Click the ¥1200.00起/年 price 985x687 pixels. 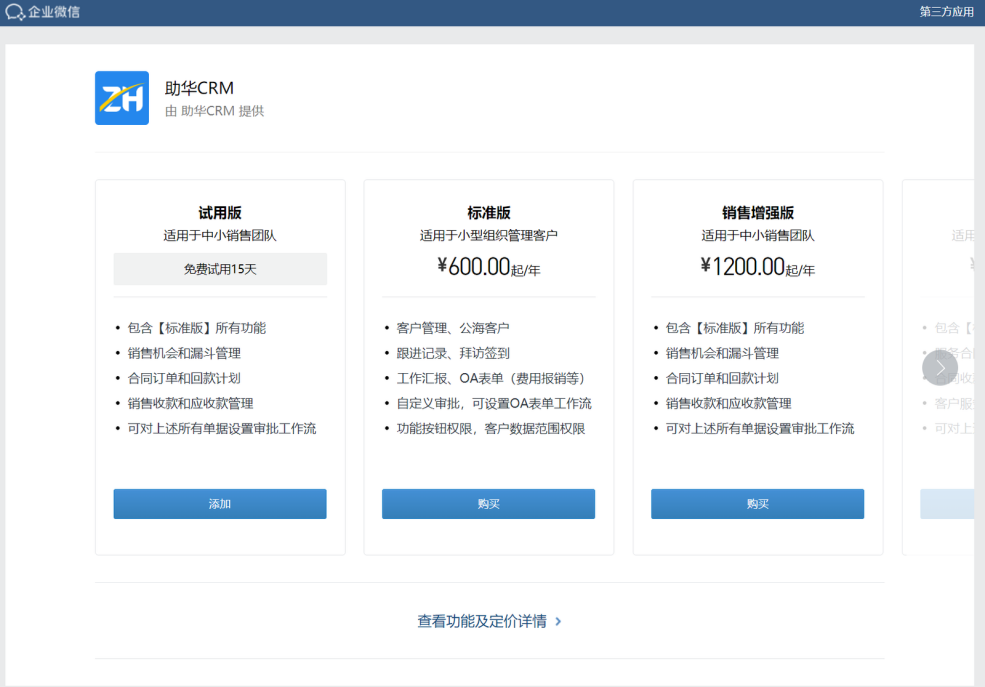[x=758, y=267]
